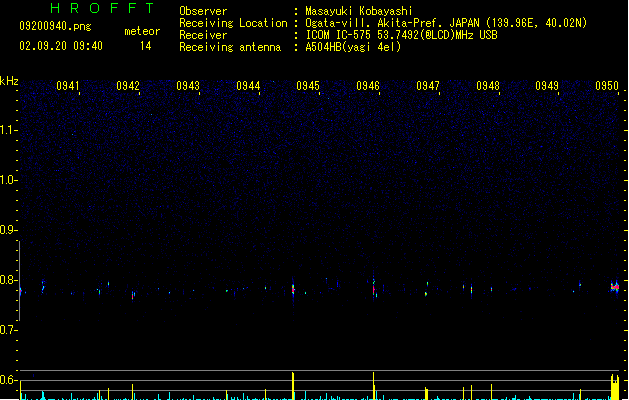629x400 pixels.
Task: Click the 0.6 kHz axis label
Action: [x=8, y=380]
